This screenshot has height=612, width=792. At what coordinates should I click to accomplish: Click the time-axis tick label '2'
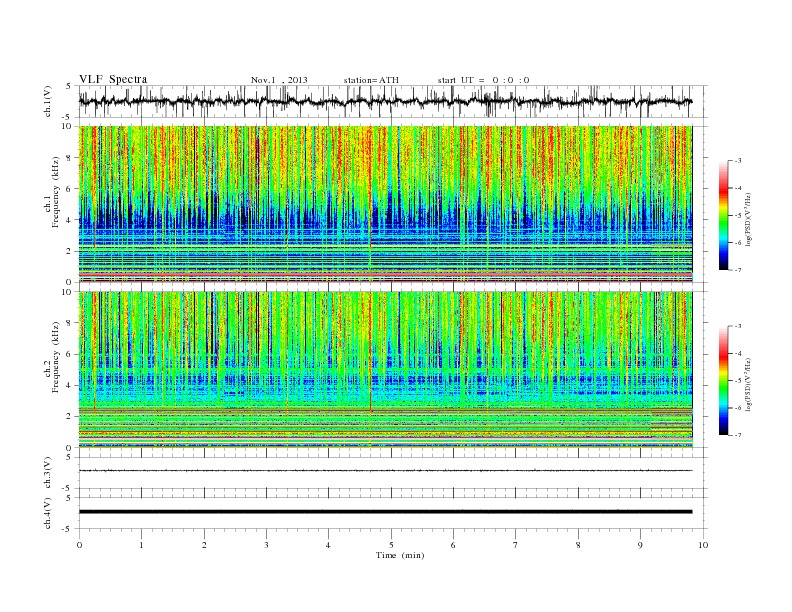click(x=204, y=545)
